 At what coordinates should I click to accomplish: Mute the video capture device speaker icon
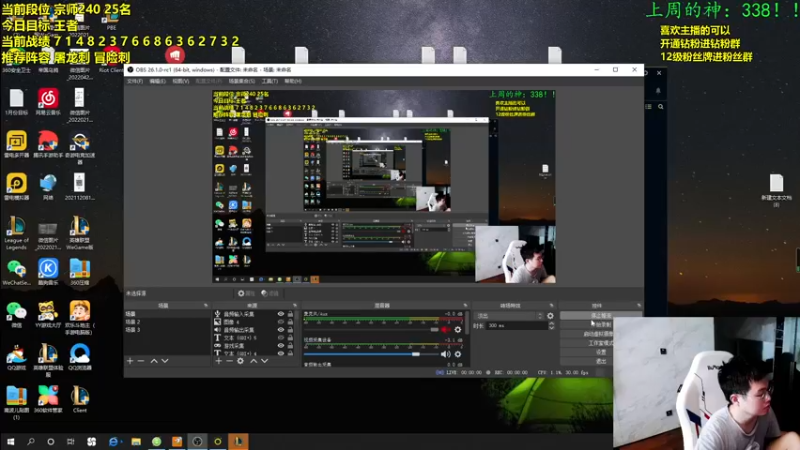click(x=445, y=354)
